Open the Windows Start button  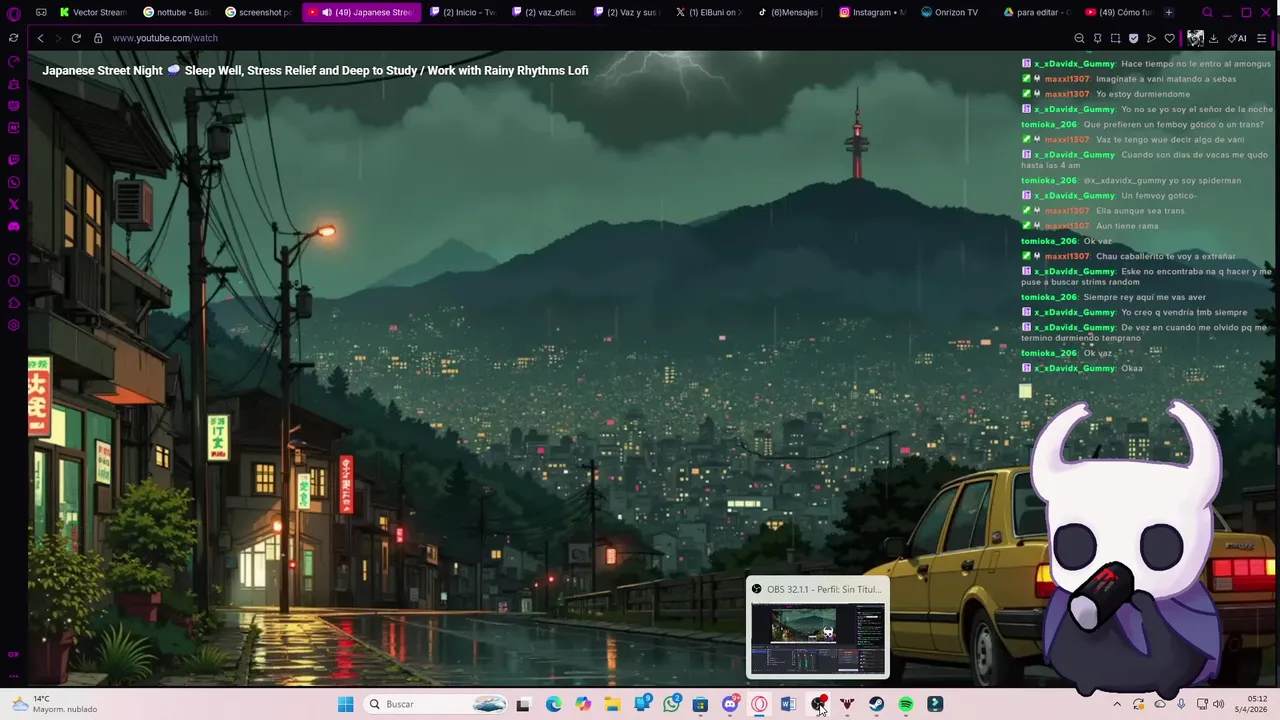(x=345, y=704)
